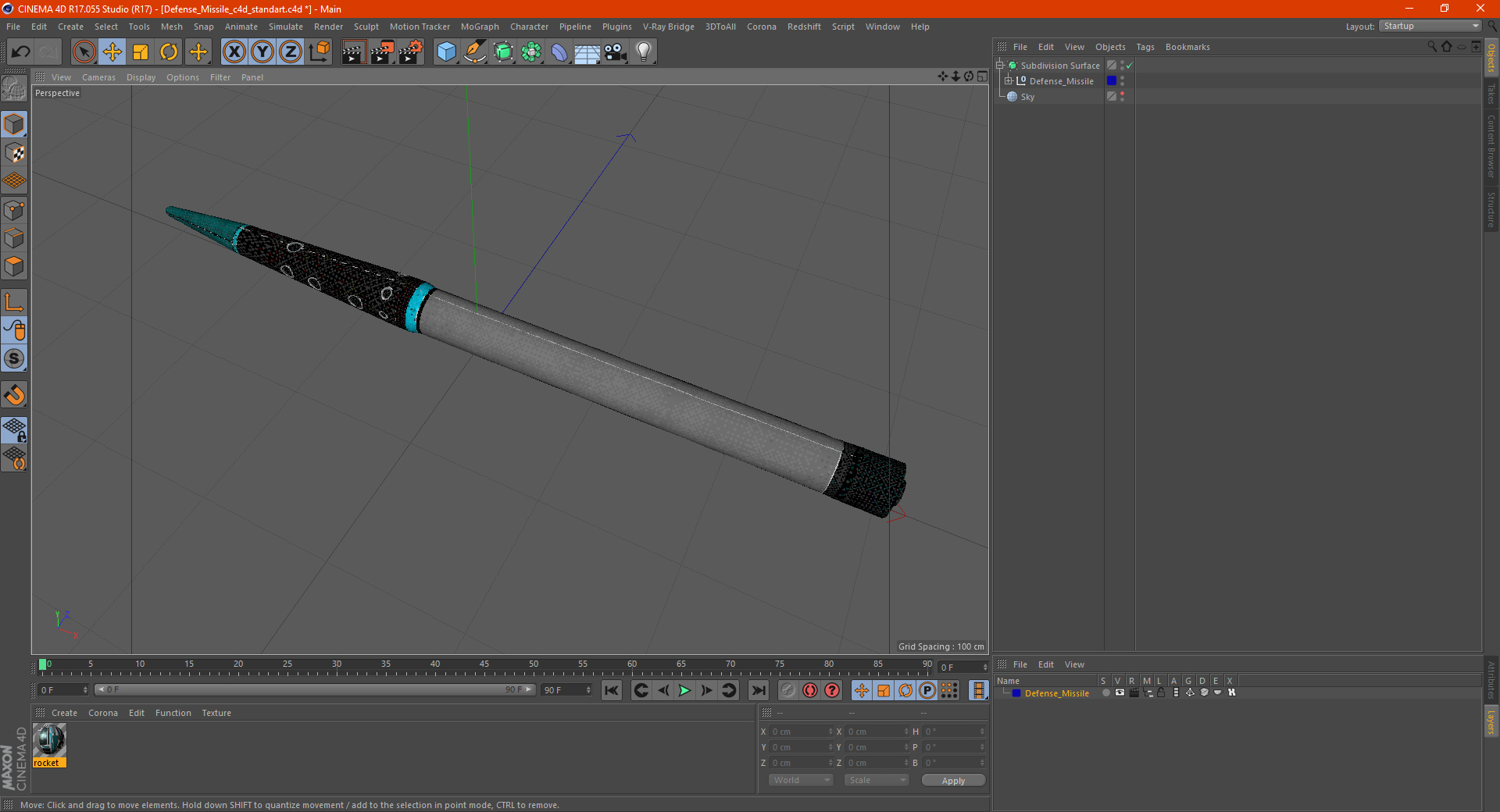Render the current view
The image size is (1500, 812).
(x=353, y=52)
